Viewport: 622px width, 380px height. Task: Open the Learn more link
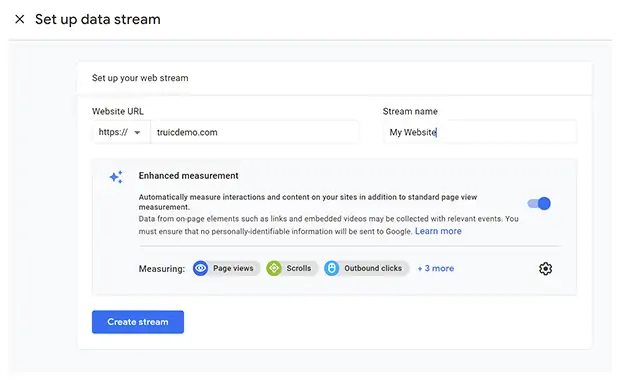438,231
